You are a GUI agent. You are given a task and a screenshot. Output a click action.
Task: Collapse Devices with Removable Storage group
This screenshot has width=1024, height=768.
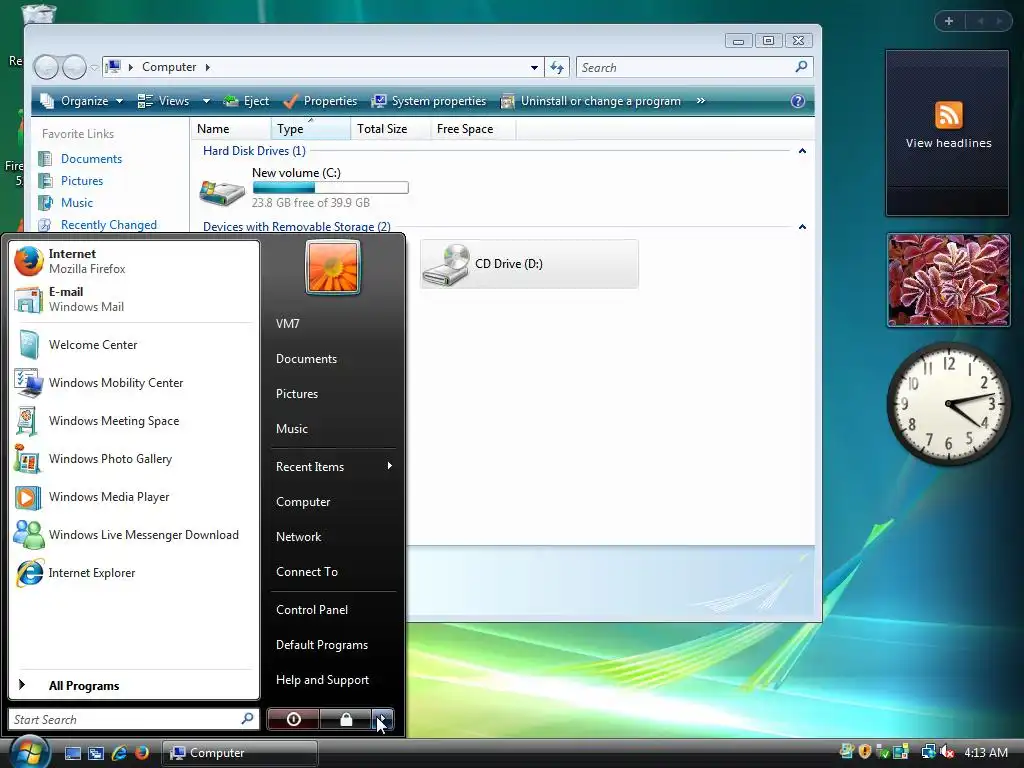point(802,227)
